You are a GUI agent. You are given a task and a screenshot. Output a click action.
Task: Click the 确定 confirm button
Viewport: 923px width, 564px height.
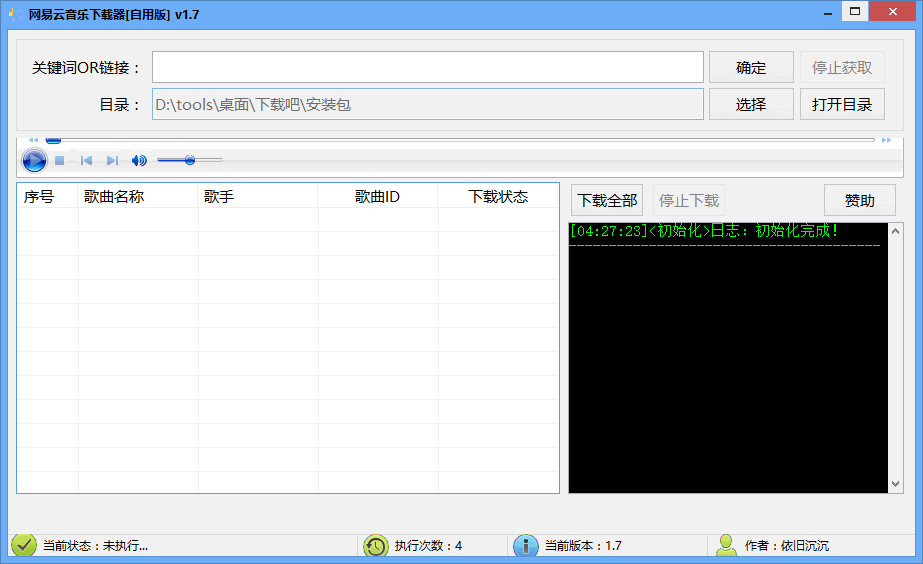pos(751,67)
